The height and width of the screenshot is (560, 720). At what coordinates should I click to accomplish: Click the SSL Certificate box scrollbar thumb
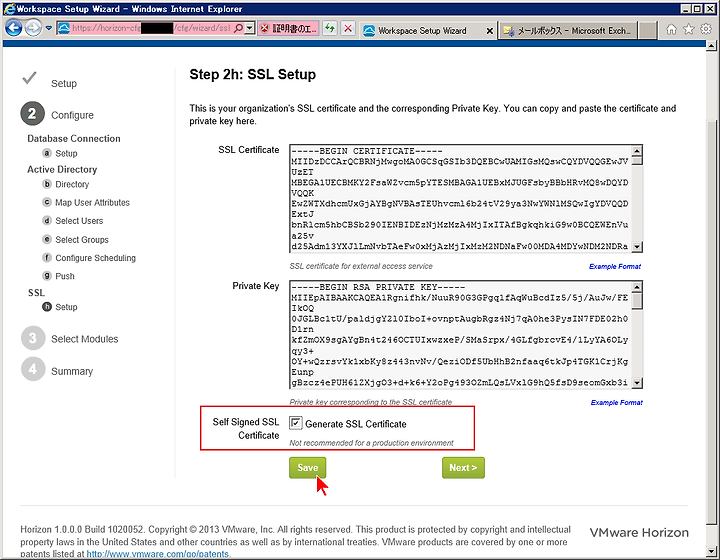637,161
